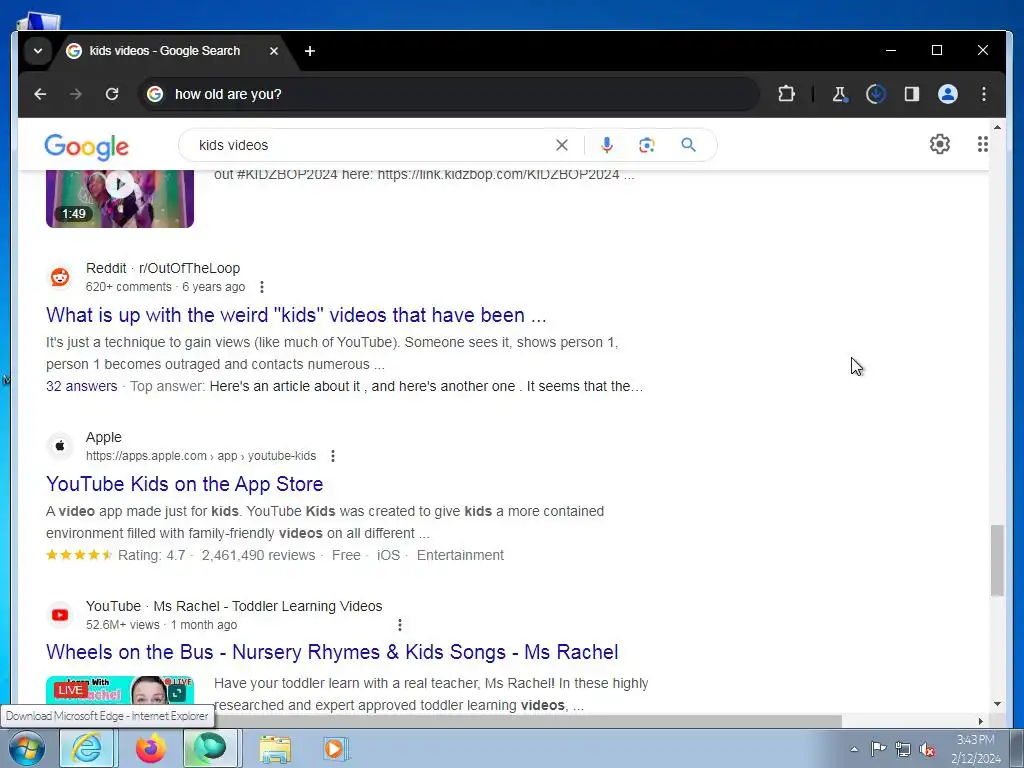Viewport: 1024px width, 768px height.
Task: Open the tab search dropdown
Action: tap(38, 51)
